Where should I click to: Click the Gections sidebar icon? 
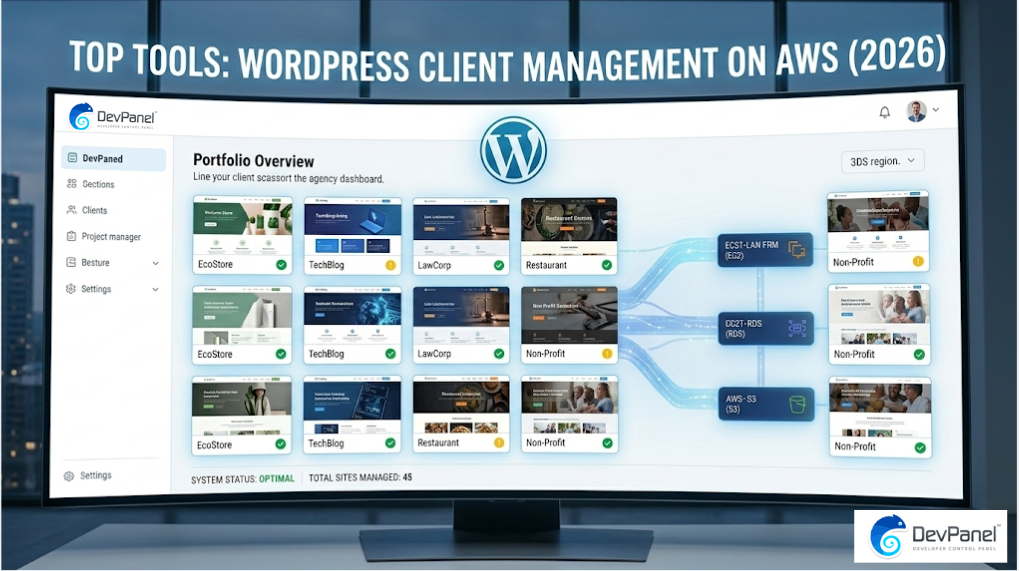pyautogui.click(x=71, y=184)
